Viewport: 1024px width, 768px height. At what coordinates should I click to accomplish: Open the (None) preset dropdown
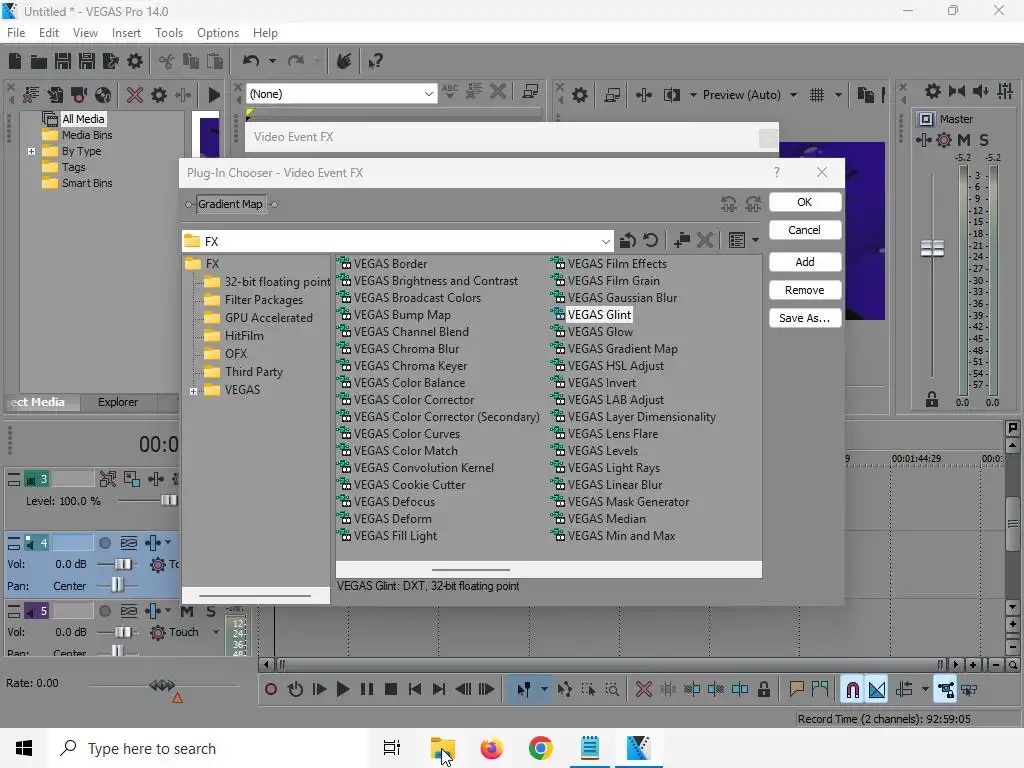pos(428,94)
